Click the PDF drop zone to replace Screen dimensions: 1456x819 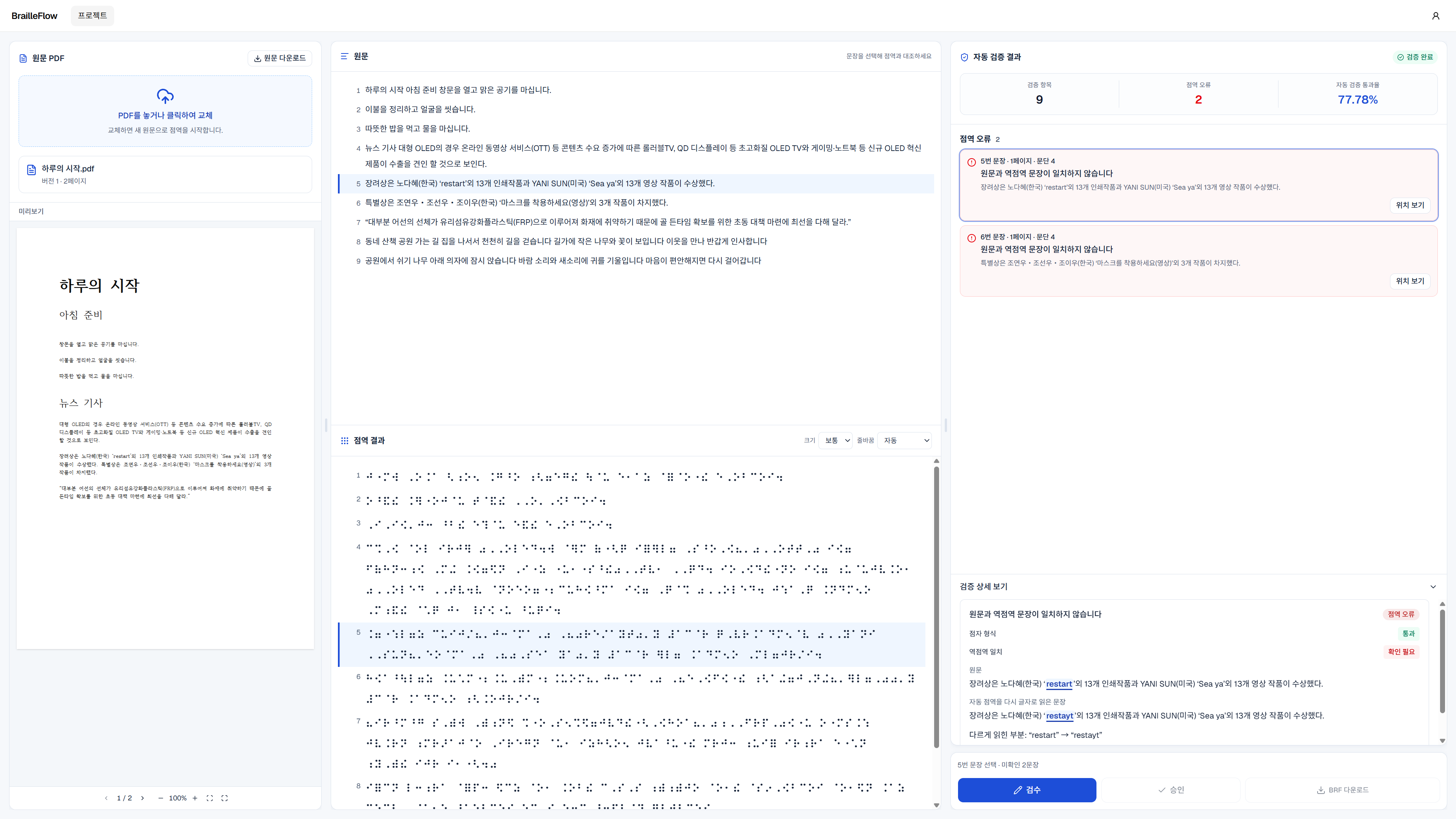click(x=165, y=112)
